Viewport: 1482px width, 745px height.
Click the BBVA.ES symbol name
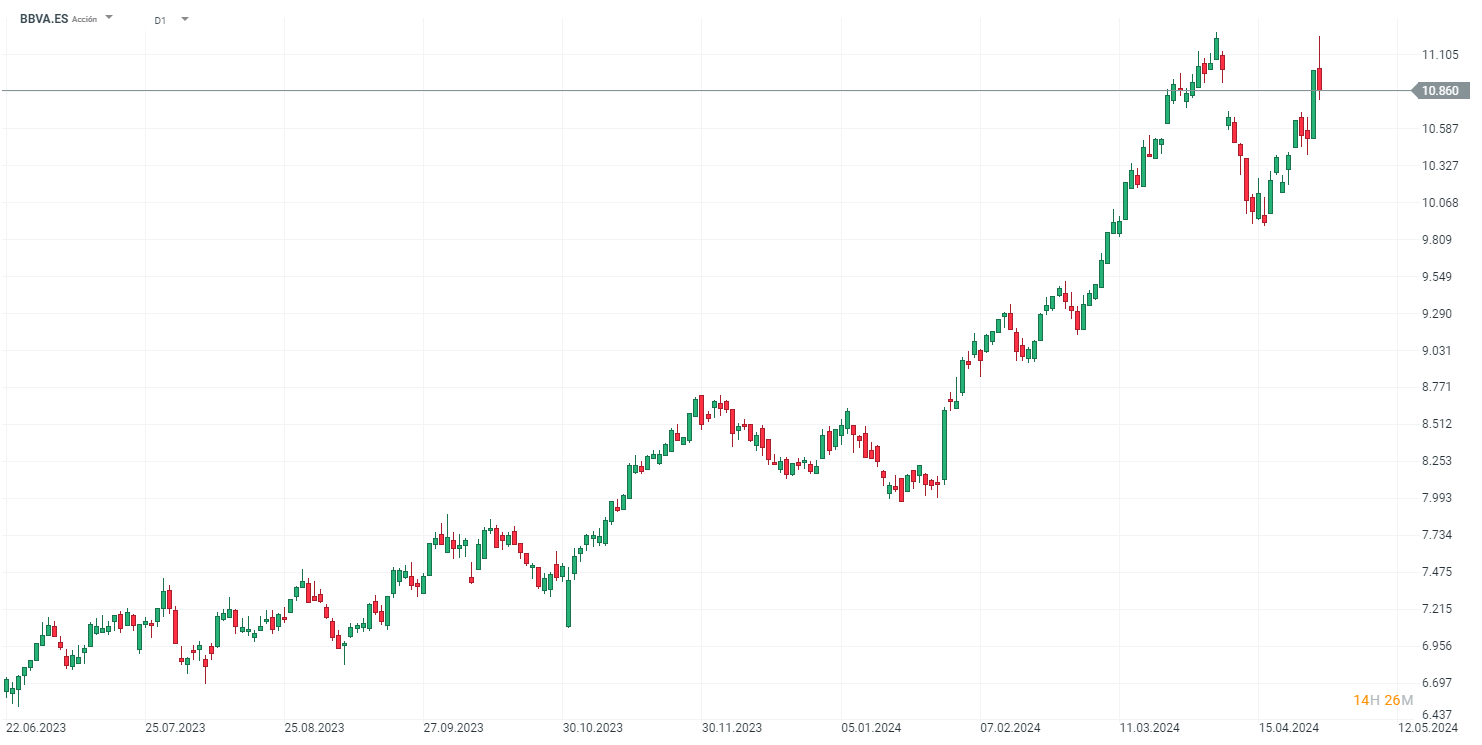44,18
